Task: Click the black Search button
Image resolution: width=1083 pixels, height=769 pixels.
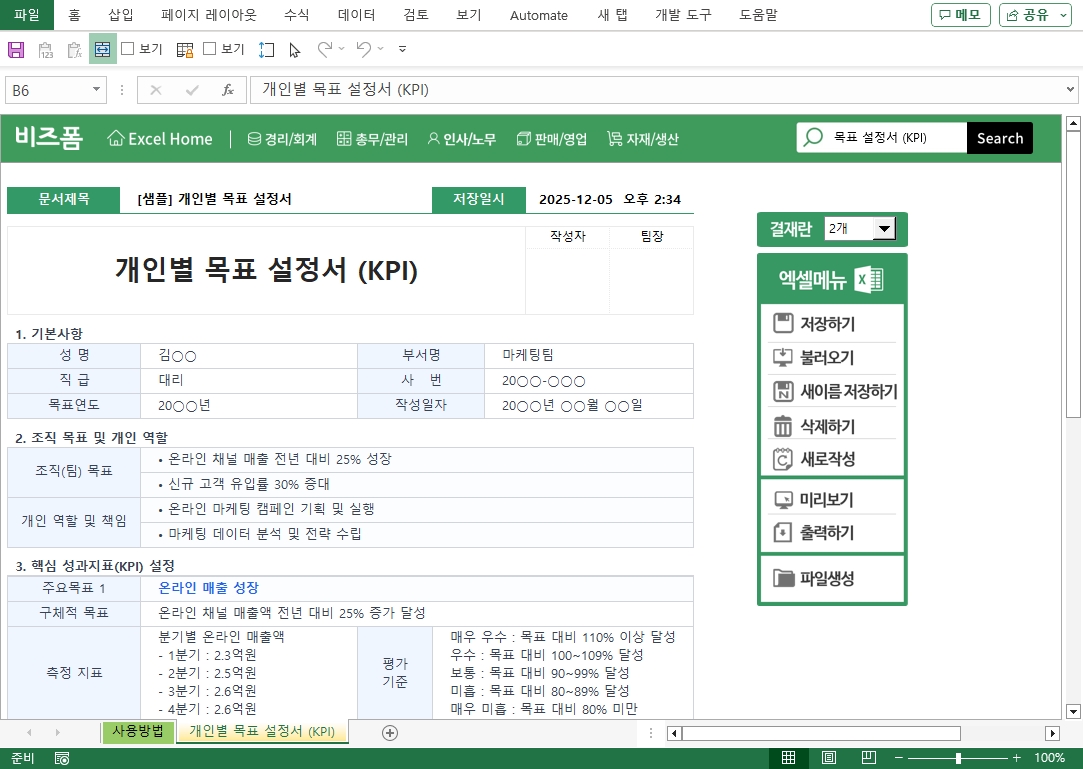Action: 999,138
